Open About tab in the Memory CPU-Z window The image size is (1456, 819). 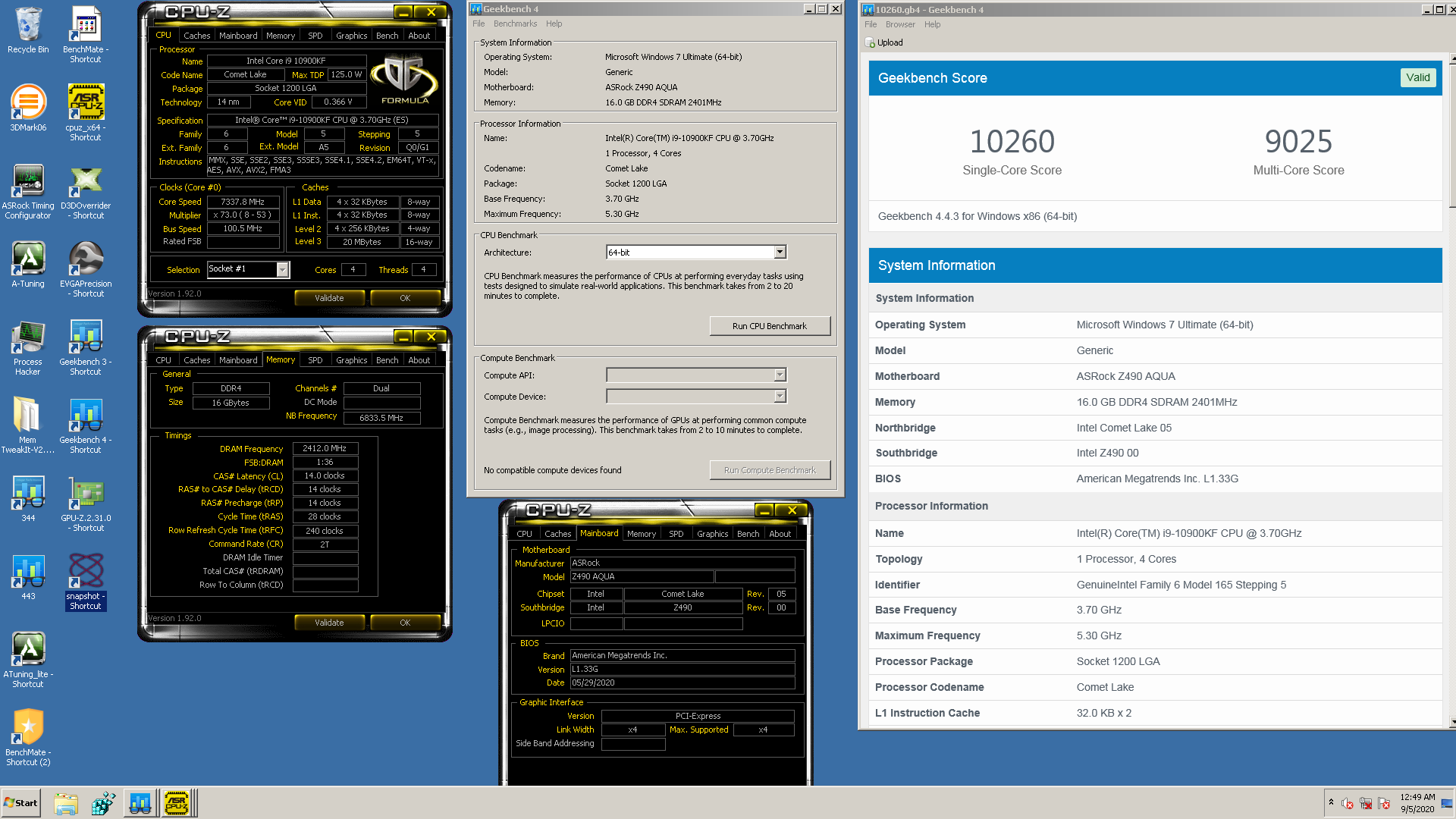click(x=419, y=360)
